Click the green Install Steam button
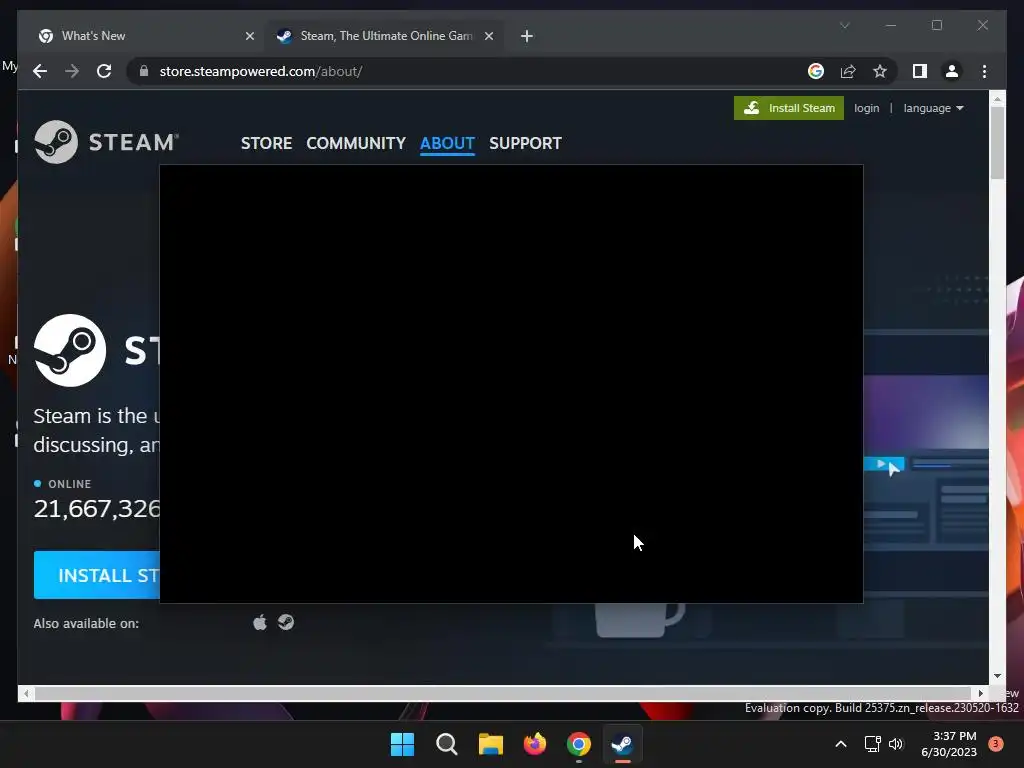The width and height of the screenshot is (1024, 768). point(789,108)
